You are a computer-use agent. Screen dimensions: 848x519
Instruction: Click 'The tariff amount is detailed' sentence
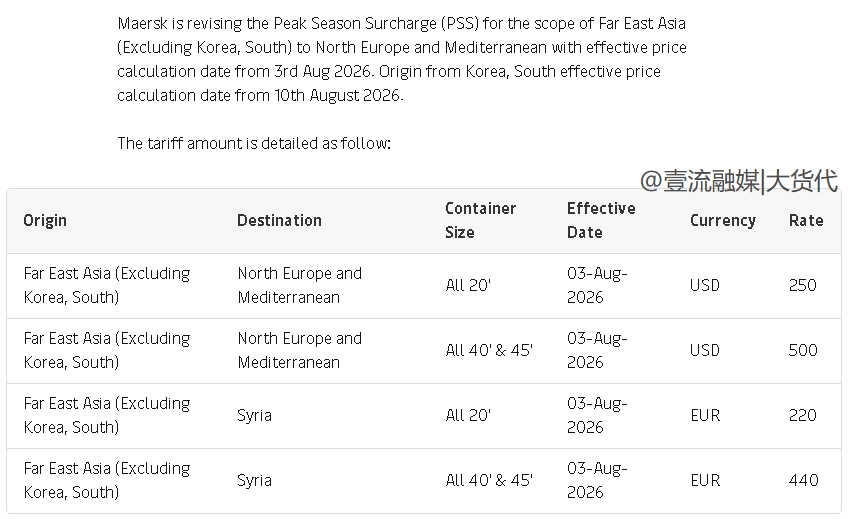tap(254, 143)
